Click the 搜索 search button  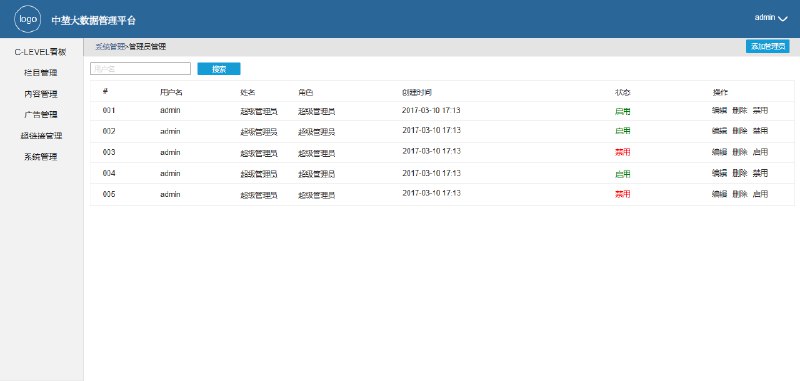(x=219, y=69)
